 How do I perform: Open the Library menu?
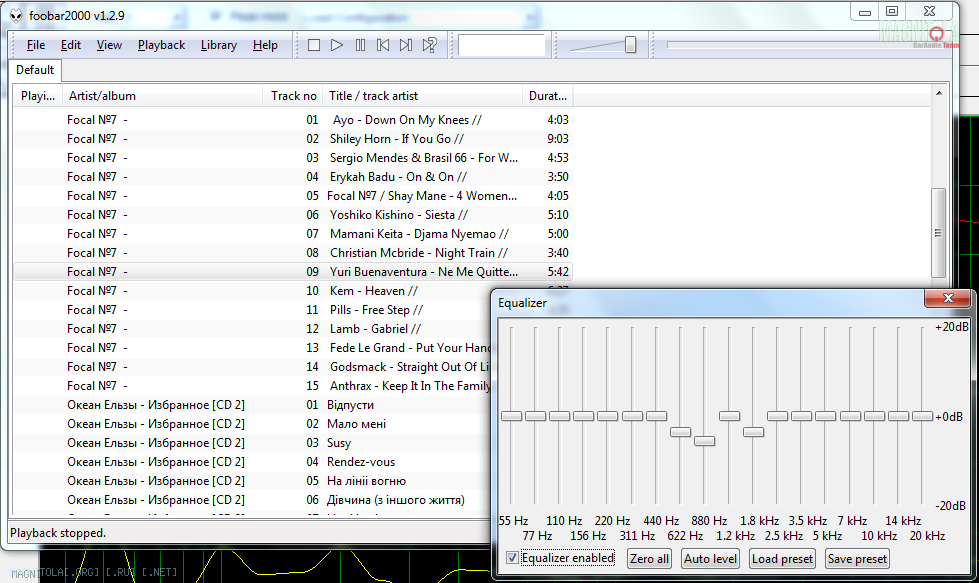(219, 45)
